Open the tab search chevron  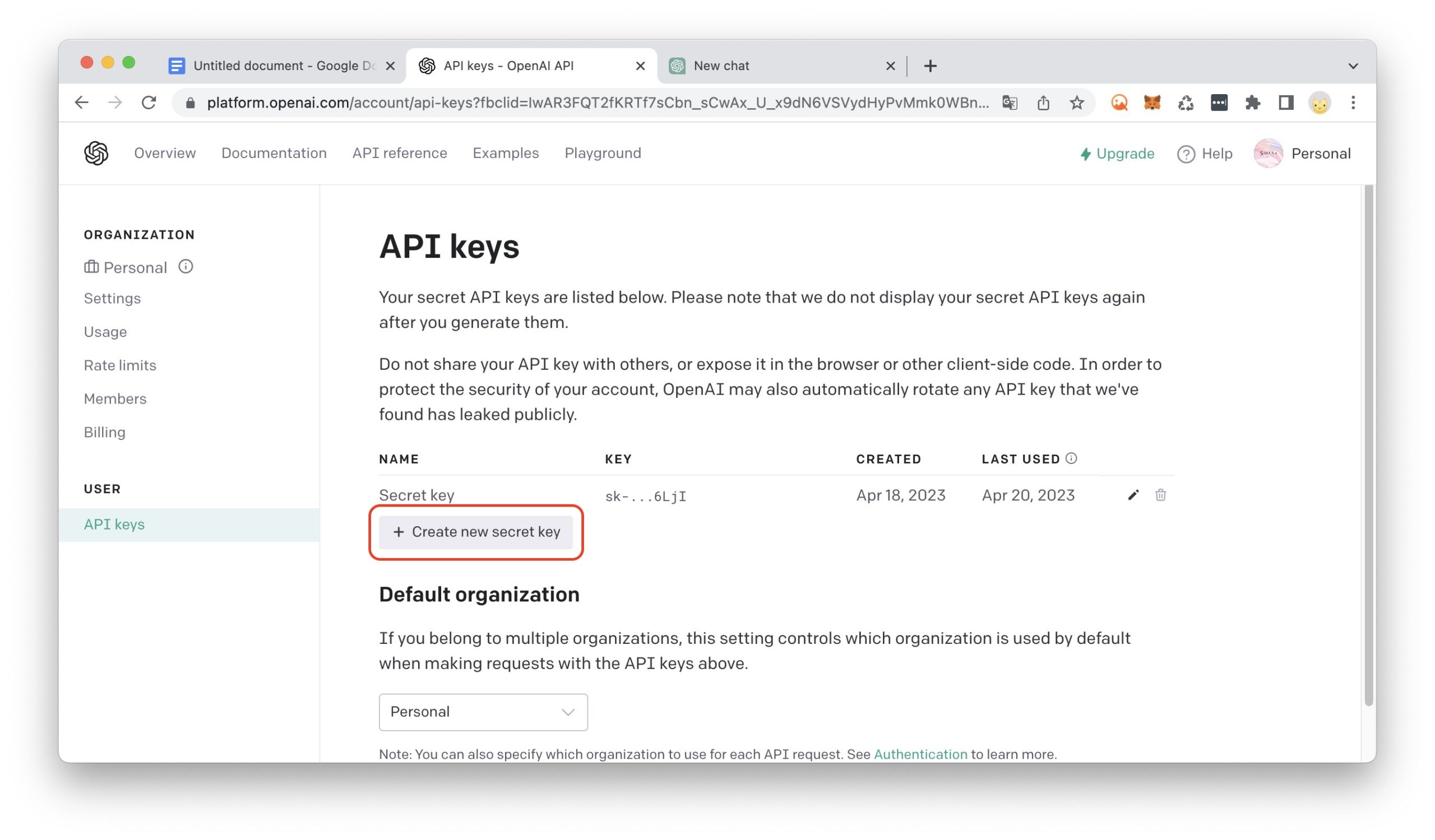(1353, 66)
